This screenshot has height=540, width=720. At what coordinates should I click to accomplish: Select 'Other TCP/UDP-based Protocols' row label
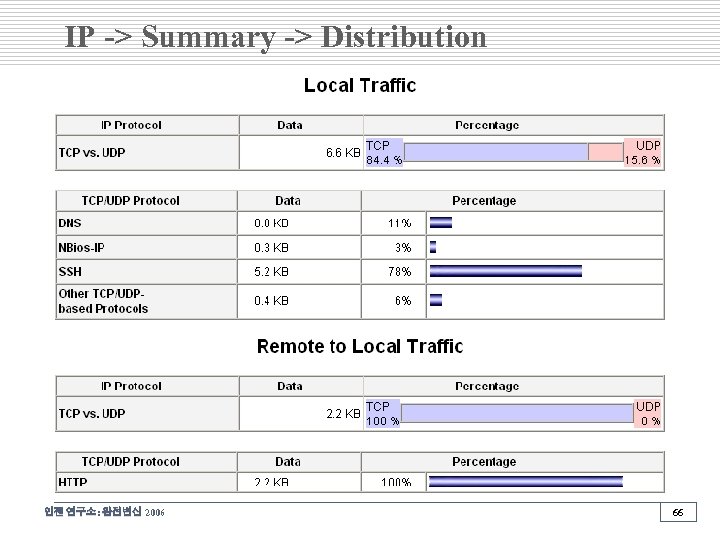coord(103,301)
